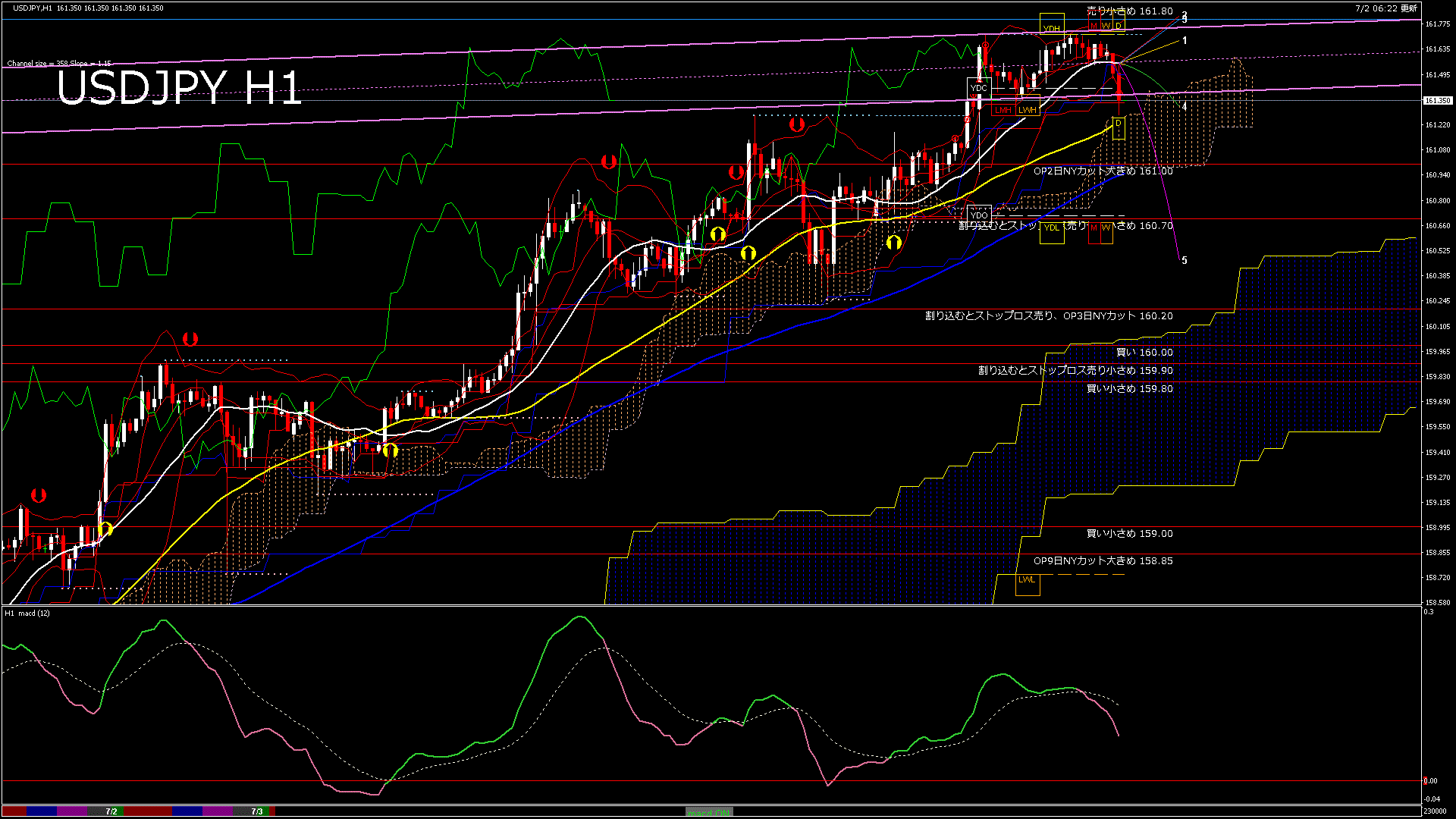The image size is (1456, 819).
Task: Click the 7/3 date marker on session bar
Action: tap(257, 811)
